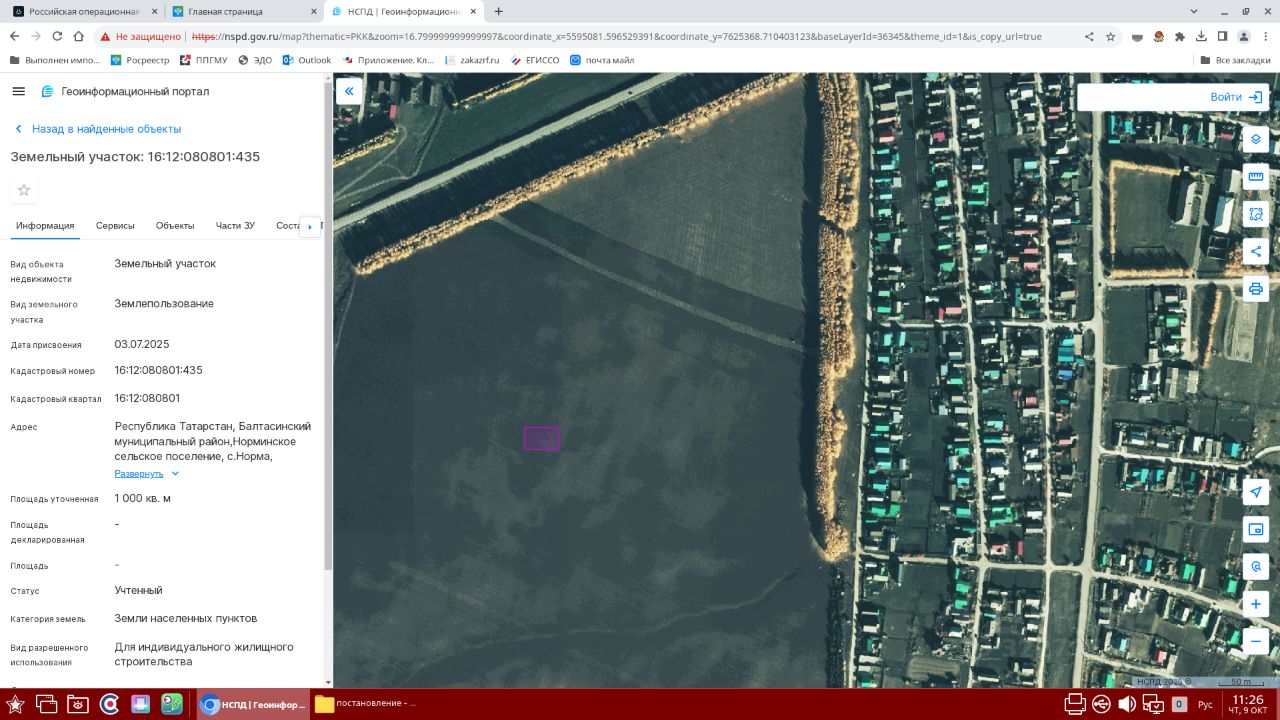
Task: Click area value 1 000 кв. м
Action: [x=142, y=498]
